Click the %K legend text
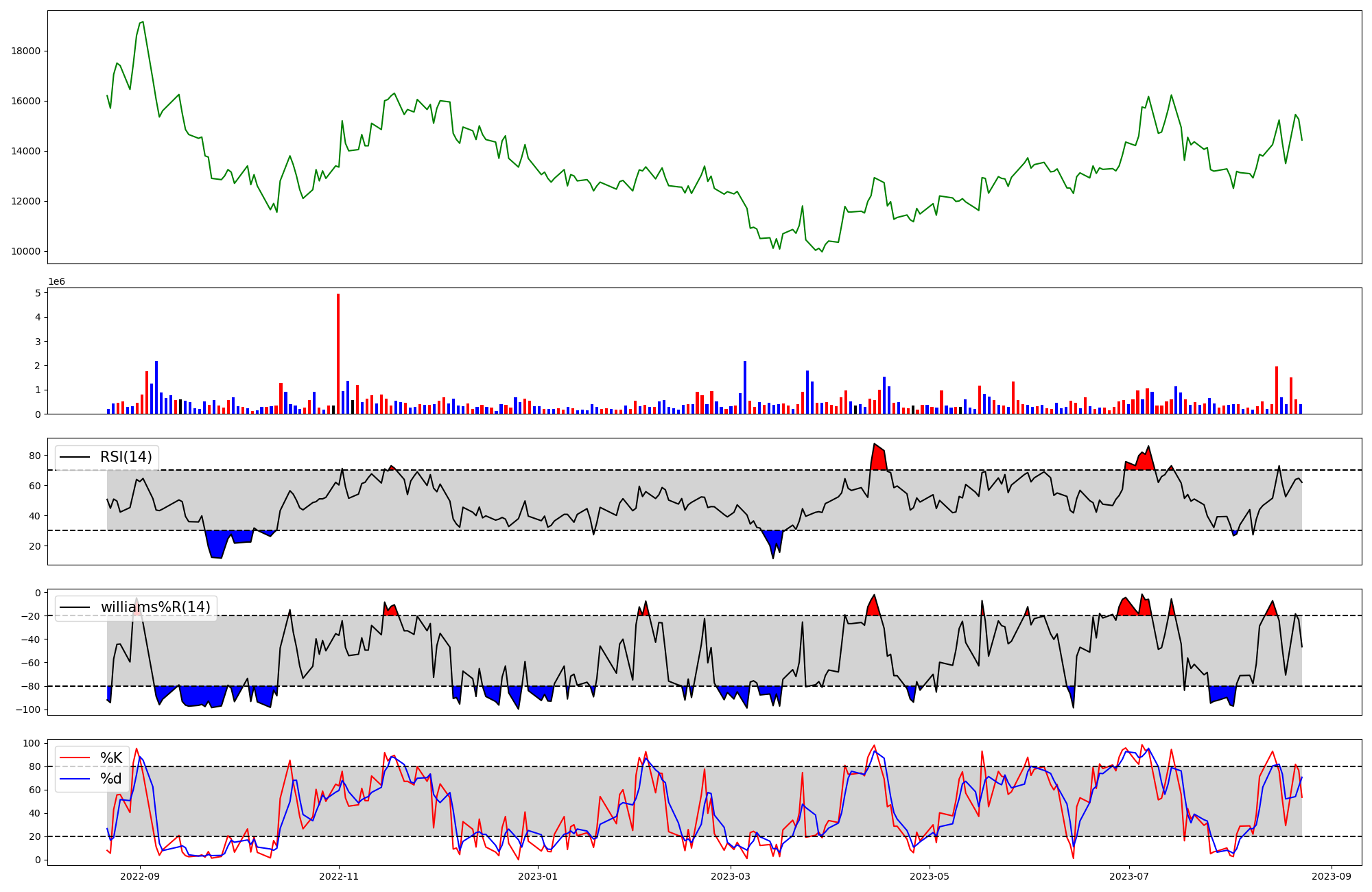Viewport: 1372px width, 892px height. pyautogui.click(x=111, y=758)
